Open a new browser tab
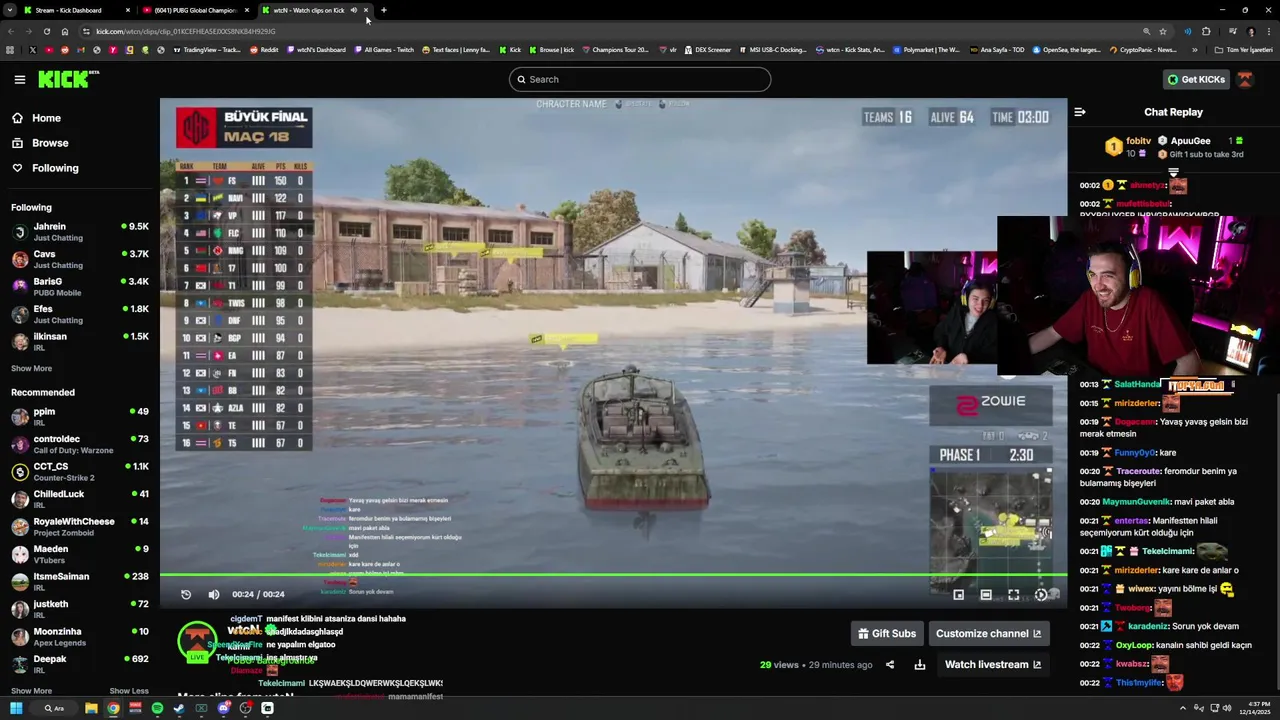Screen dimensions: 1280x720 click(384, 10)
